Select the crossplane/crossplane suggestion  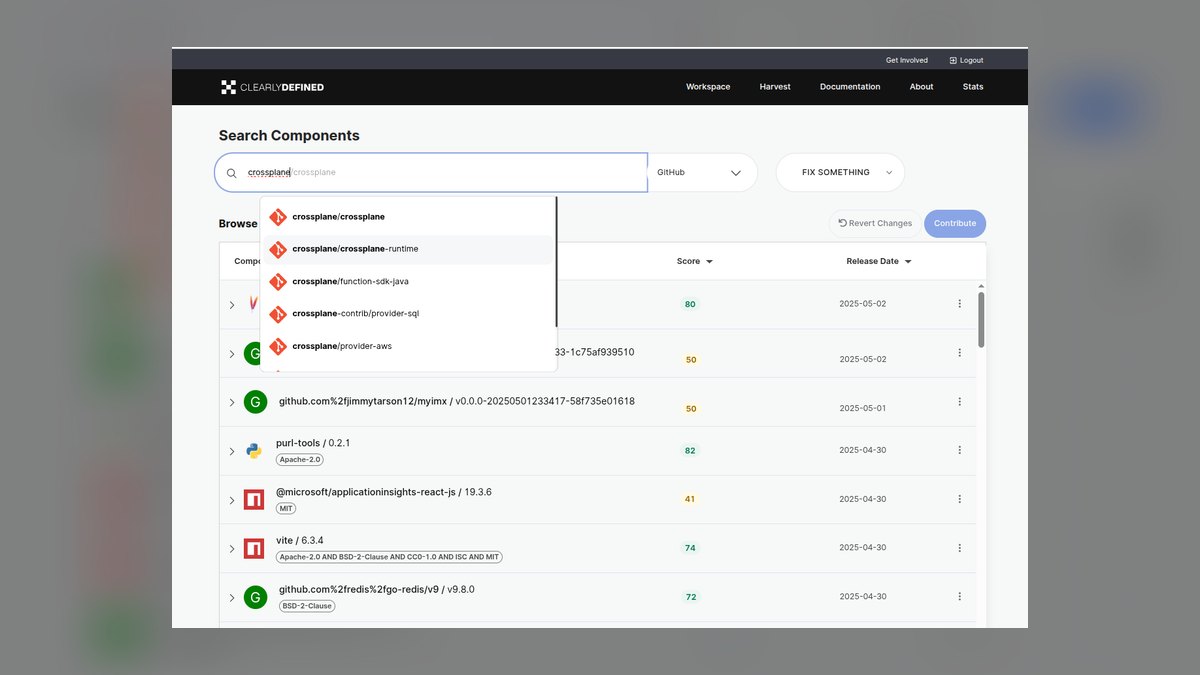pos(408,217)
